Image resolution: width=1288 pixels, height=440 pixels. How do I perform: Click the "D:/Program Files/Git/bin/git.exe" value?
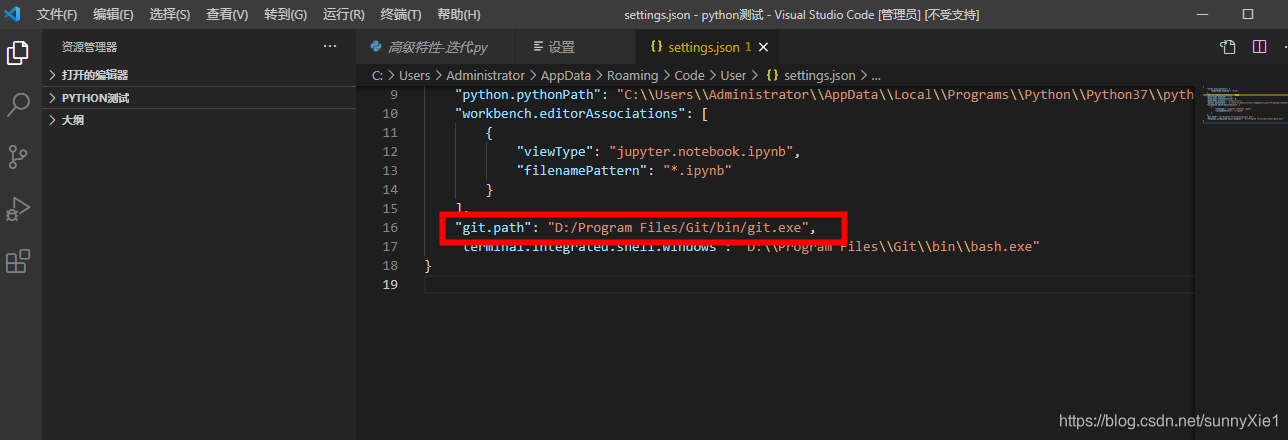(677, 228)
